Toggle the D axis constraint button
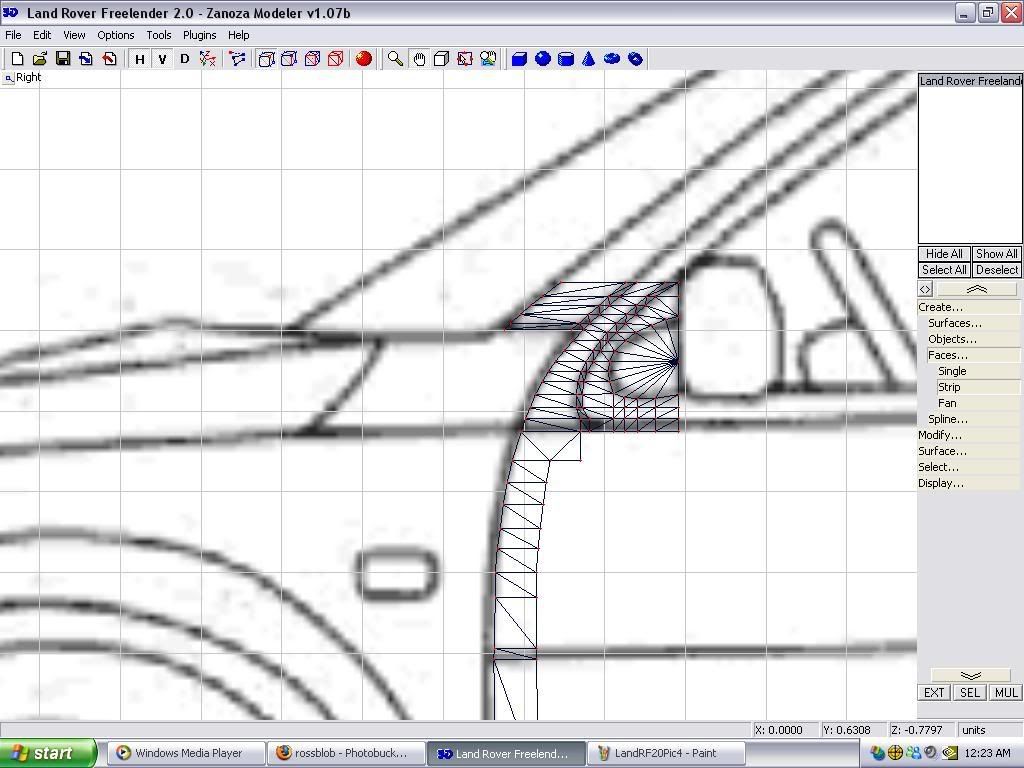 184,59
